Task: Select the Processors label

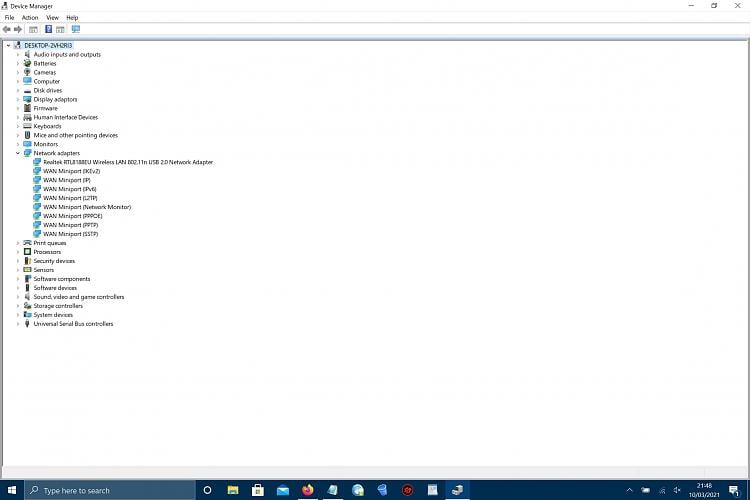Action: 47,252
